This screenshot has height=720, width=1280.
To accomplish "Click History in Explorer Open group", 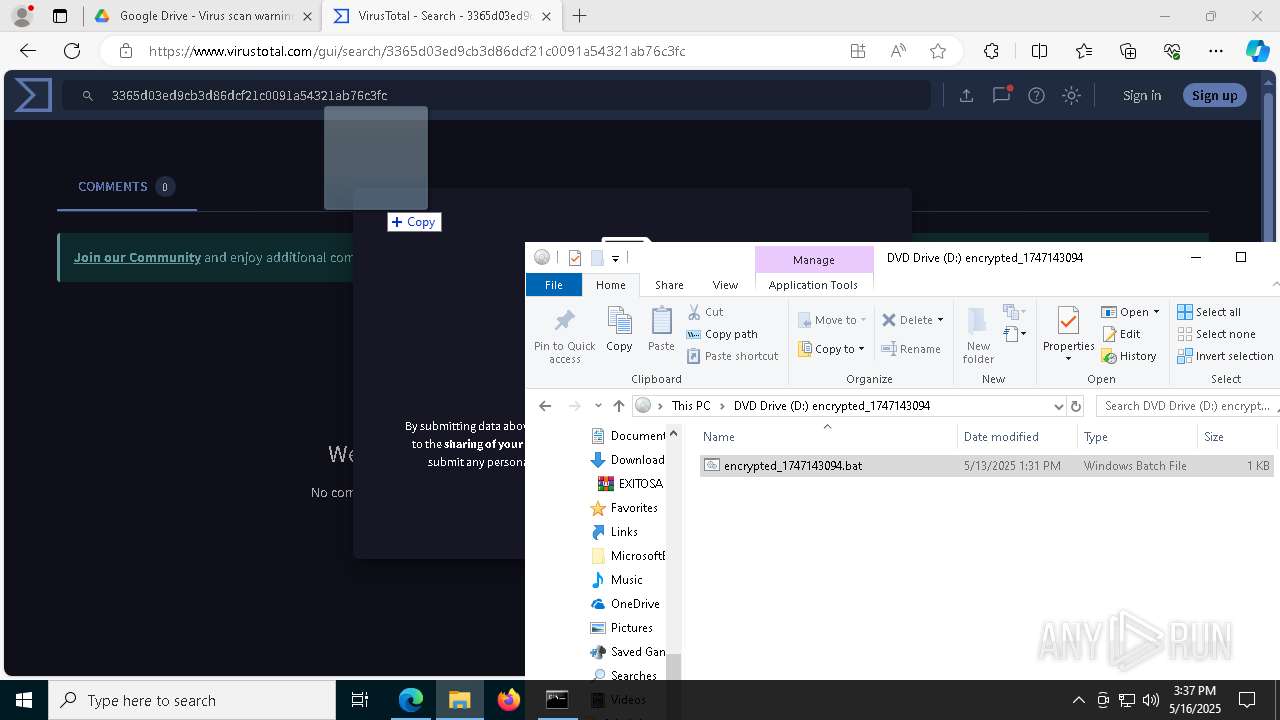I will 1129,356.
